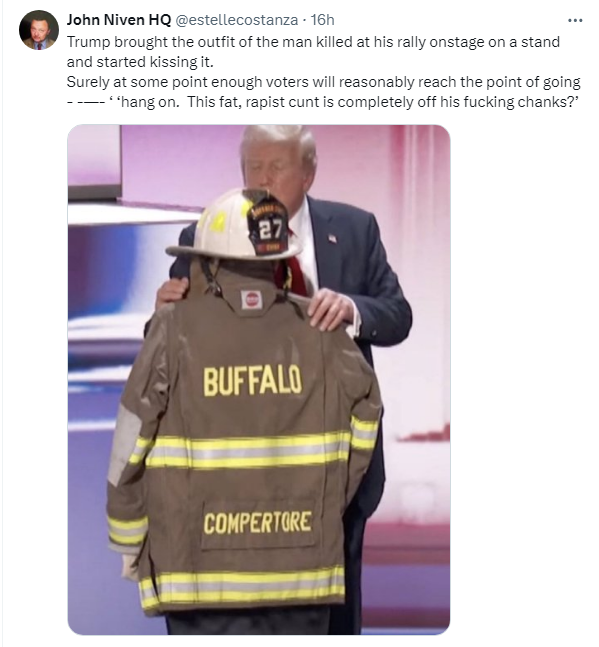Click the line starting 'Surely at some point'
Viewport: 599px width, 647px height.
[x=323, y=82]
